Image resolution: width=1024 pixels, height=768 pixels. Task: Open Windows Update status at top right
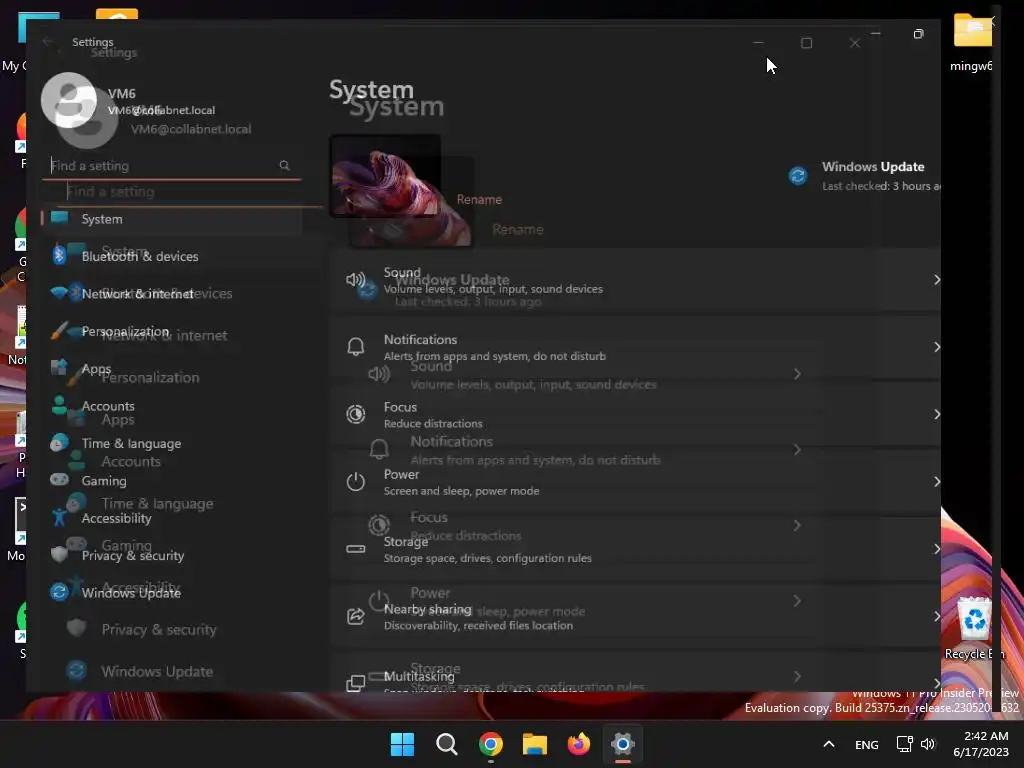863,176
